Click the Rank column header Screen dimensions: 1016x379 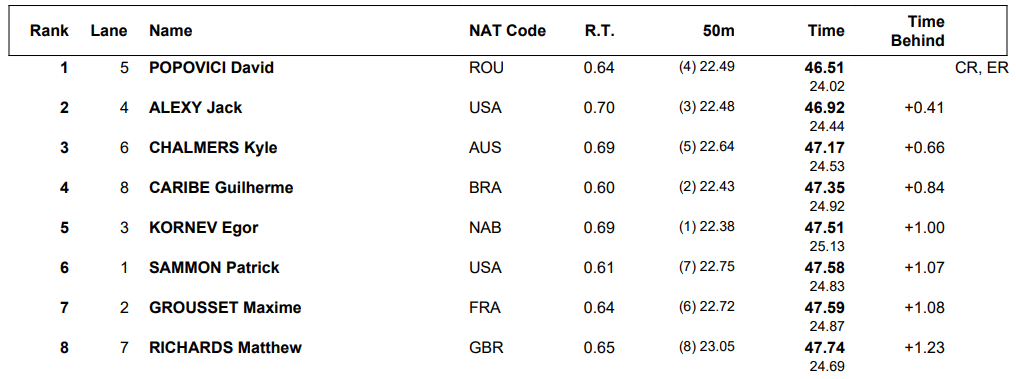click(x=49, y=30)
